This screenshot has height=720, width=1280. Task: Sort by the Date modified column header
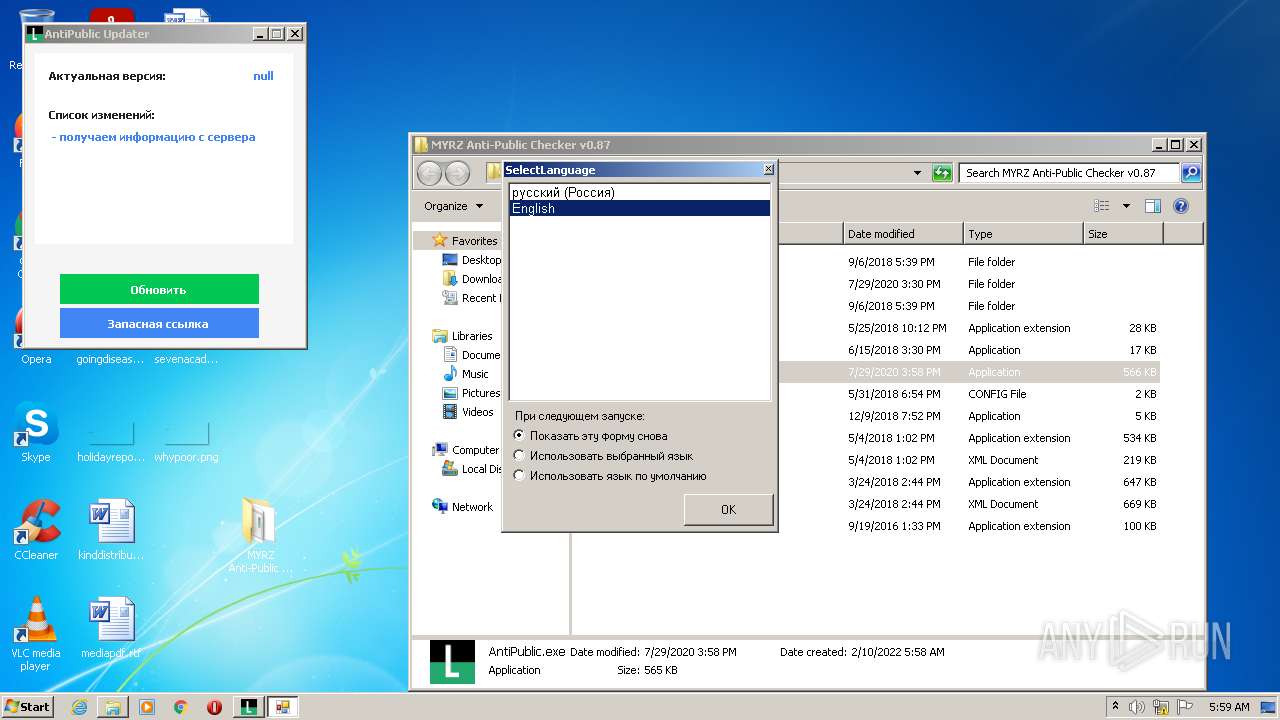coord(903,234)
